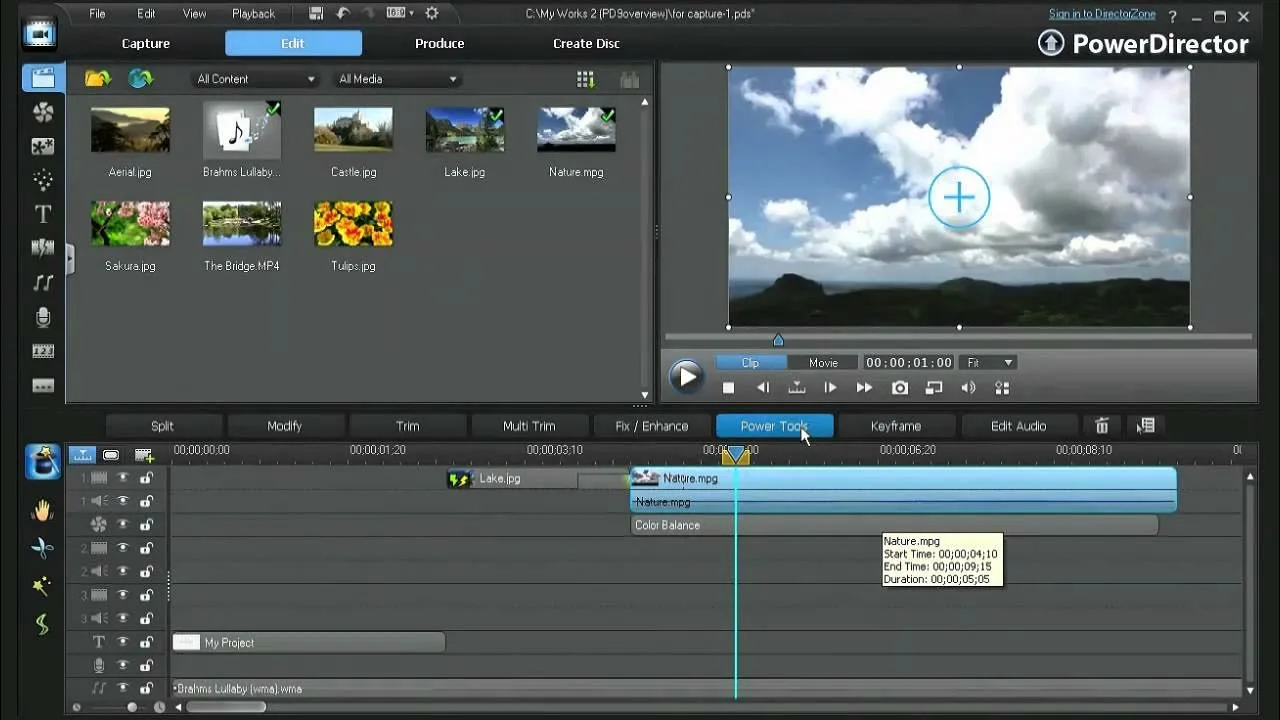Select the Tulips.jpg thumbnail in library

click(x=353, y=224)
